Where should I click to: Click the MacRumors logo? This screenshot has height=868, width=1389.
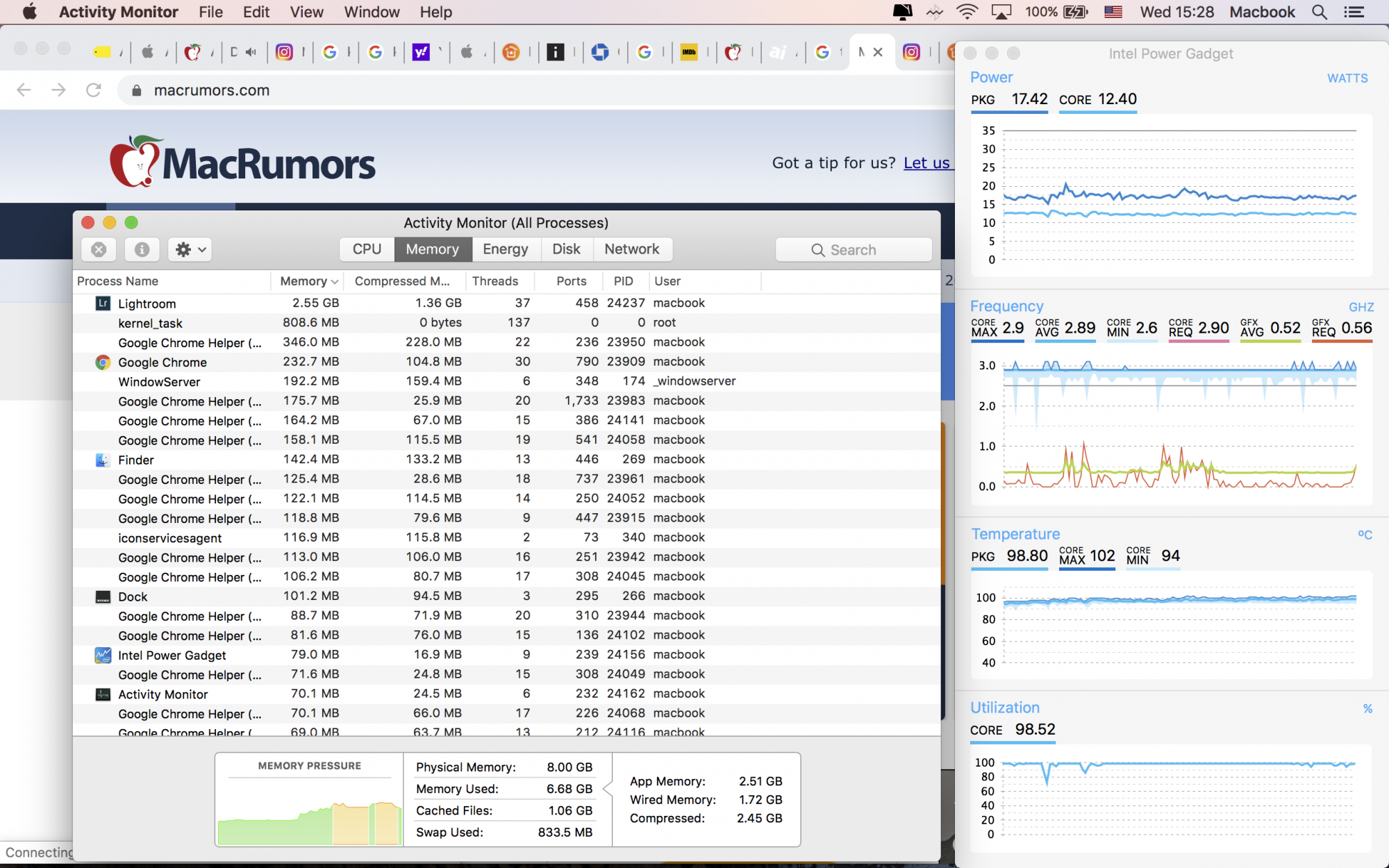tap(242, 162)
